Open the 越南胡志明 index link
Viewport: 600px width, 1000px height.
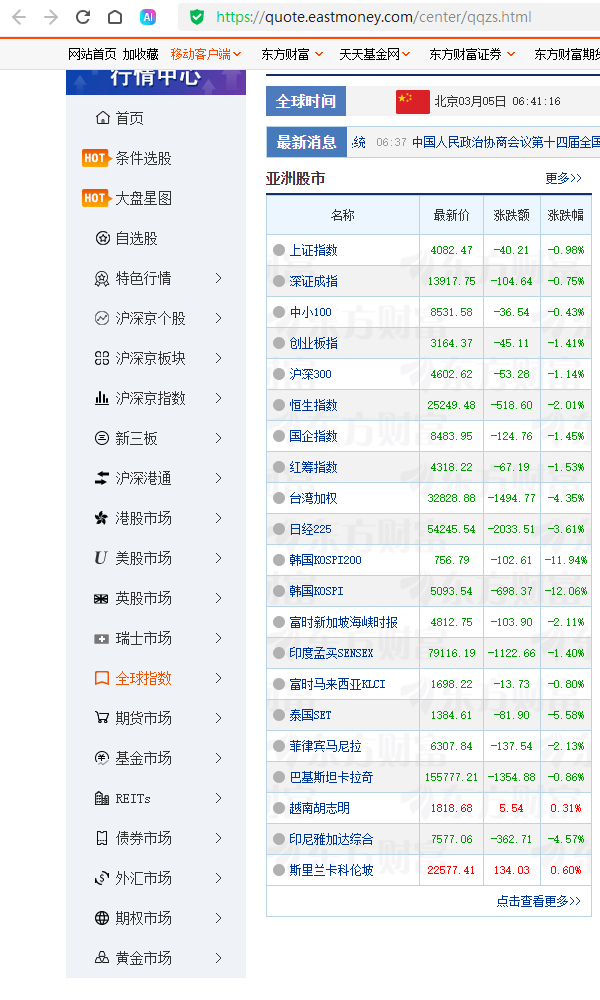(319, 808)
